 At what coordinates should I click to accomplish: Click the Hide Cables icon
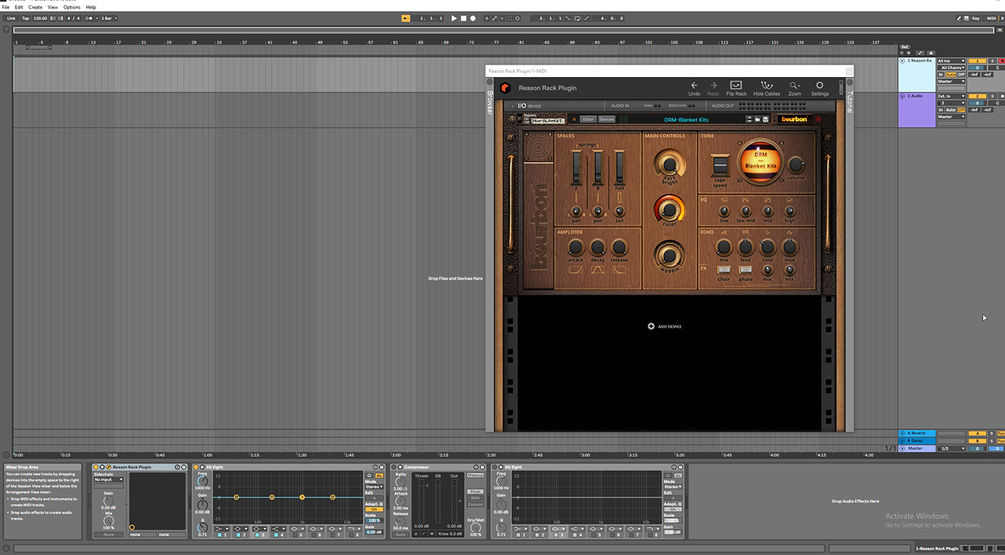(766, 88)
